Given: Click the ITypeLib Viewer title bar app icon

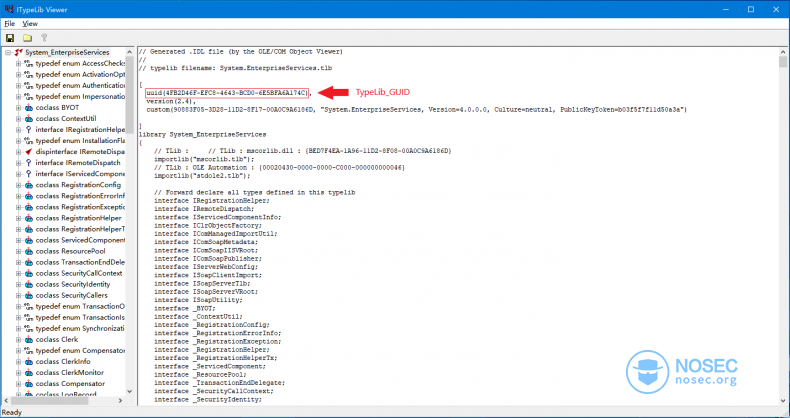Looking at the screenshot, I should click(8, 9).
